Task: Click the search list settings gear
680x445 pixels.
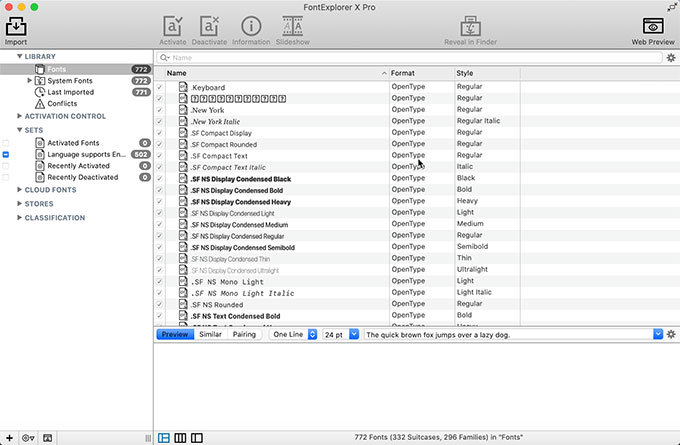Action: [x=671, y=58]
